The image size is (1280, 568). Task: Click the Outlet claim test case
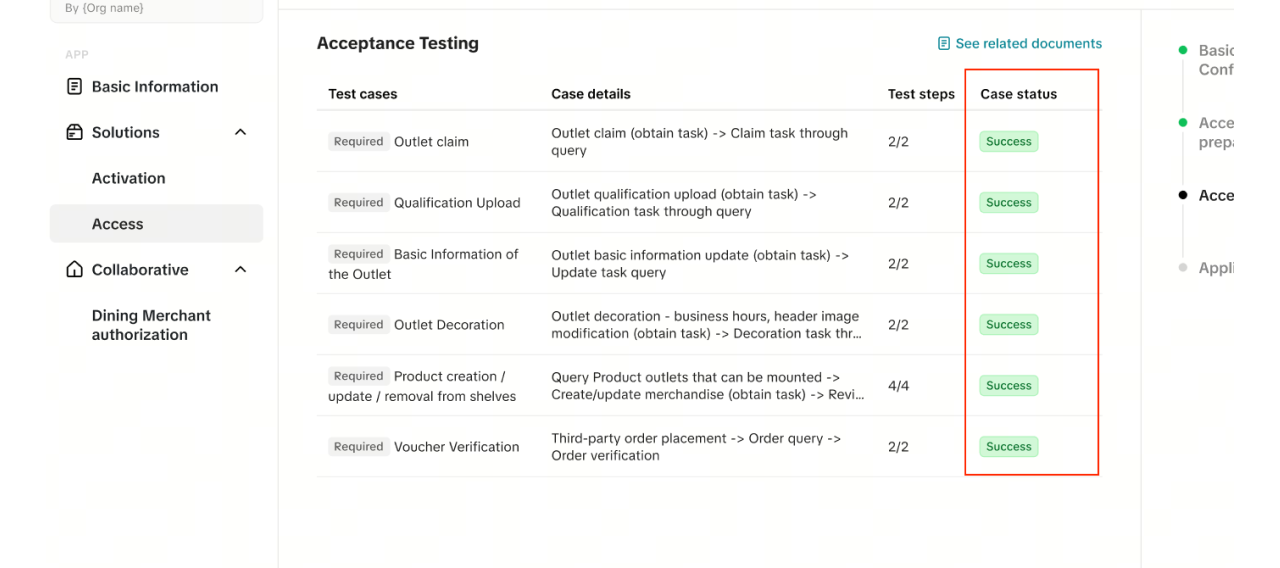coord(431,142)
